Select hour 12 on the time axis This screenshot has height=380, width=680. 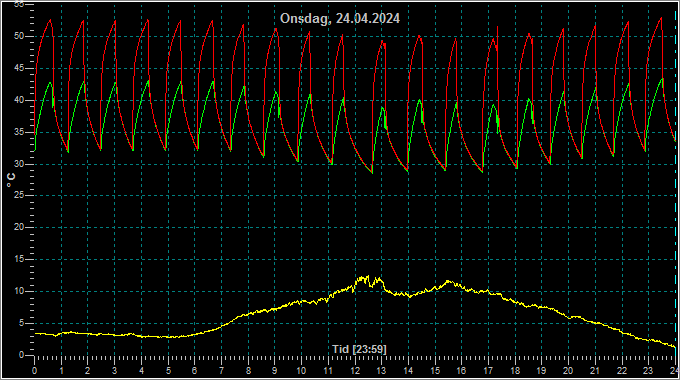click(355, 371)
